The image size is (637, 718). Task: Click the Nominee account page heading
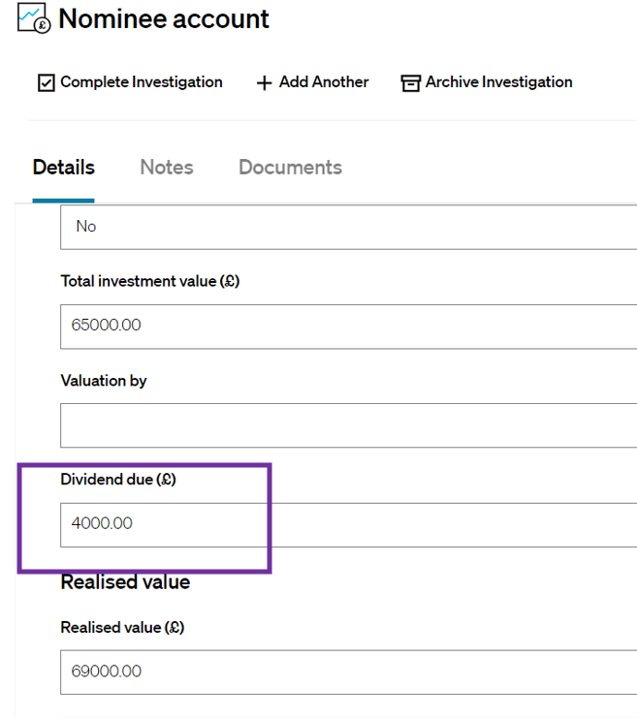click(x=164, y=19)
